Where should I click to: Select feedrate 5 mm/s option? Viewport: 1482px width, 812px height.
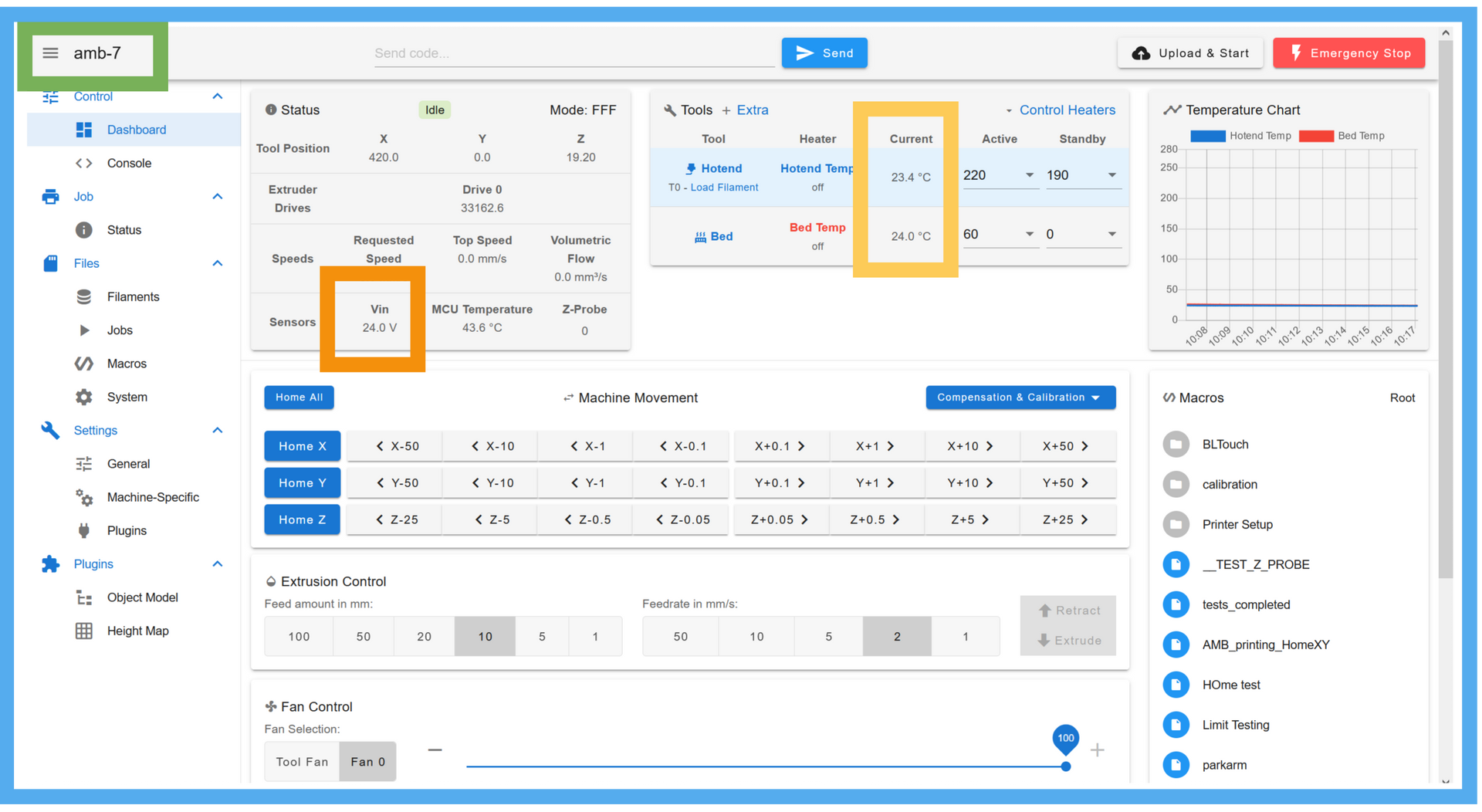click(828, 637)
